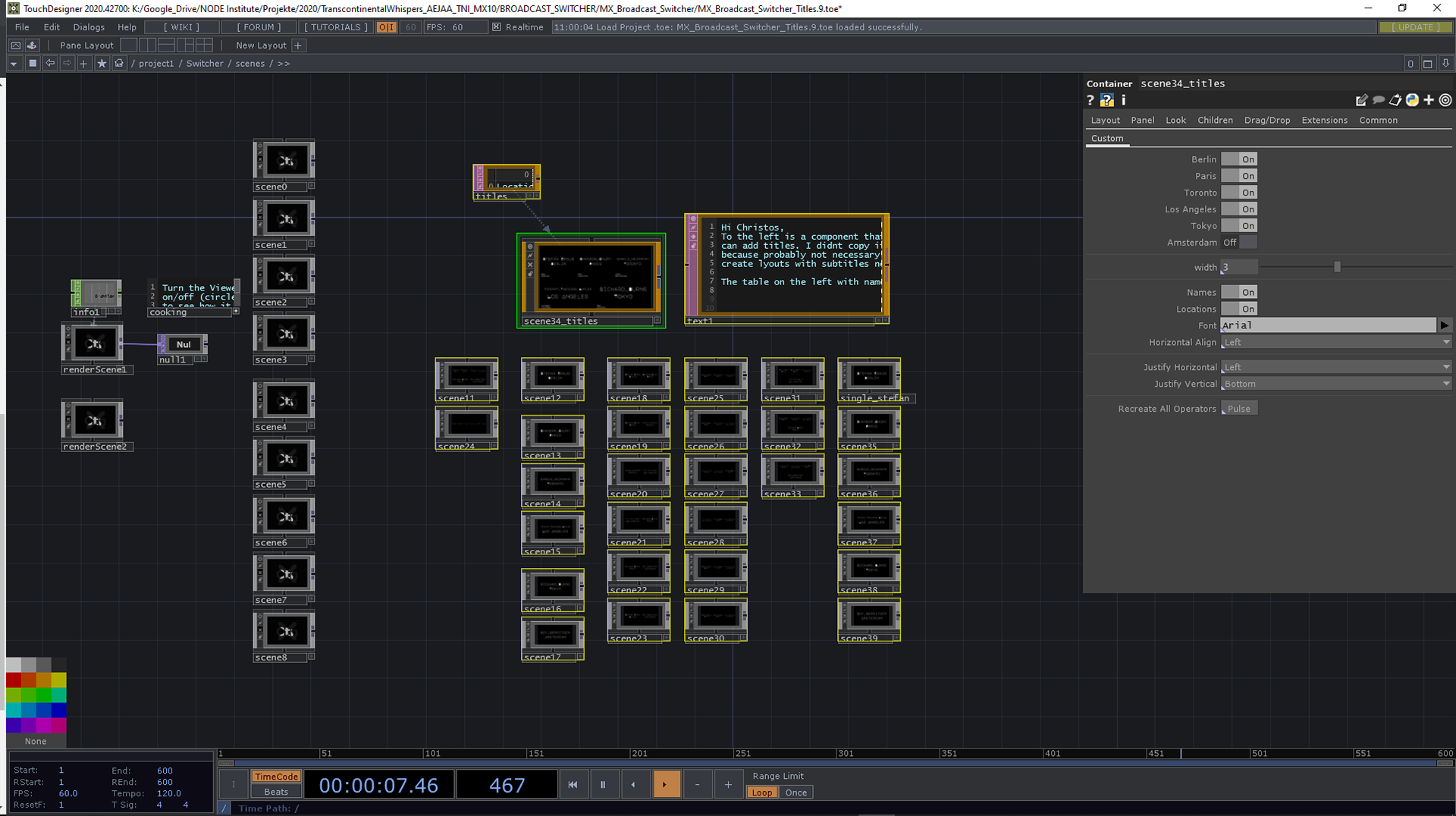Toggle the Realtime checkbox in top bar
This screenshot has width=1456, height=816.
[x=496, y=27]
